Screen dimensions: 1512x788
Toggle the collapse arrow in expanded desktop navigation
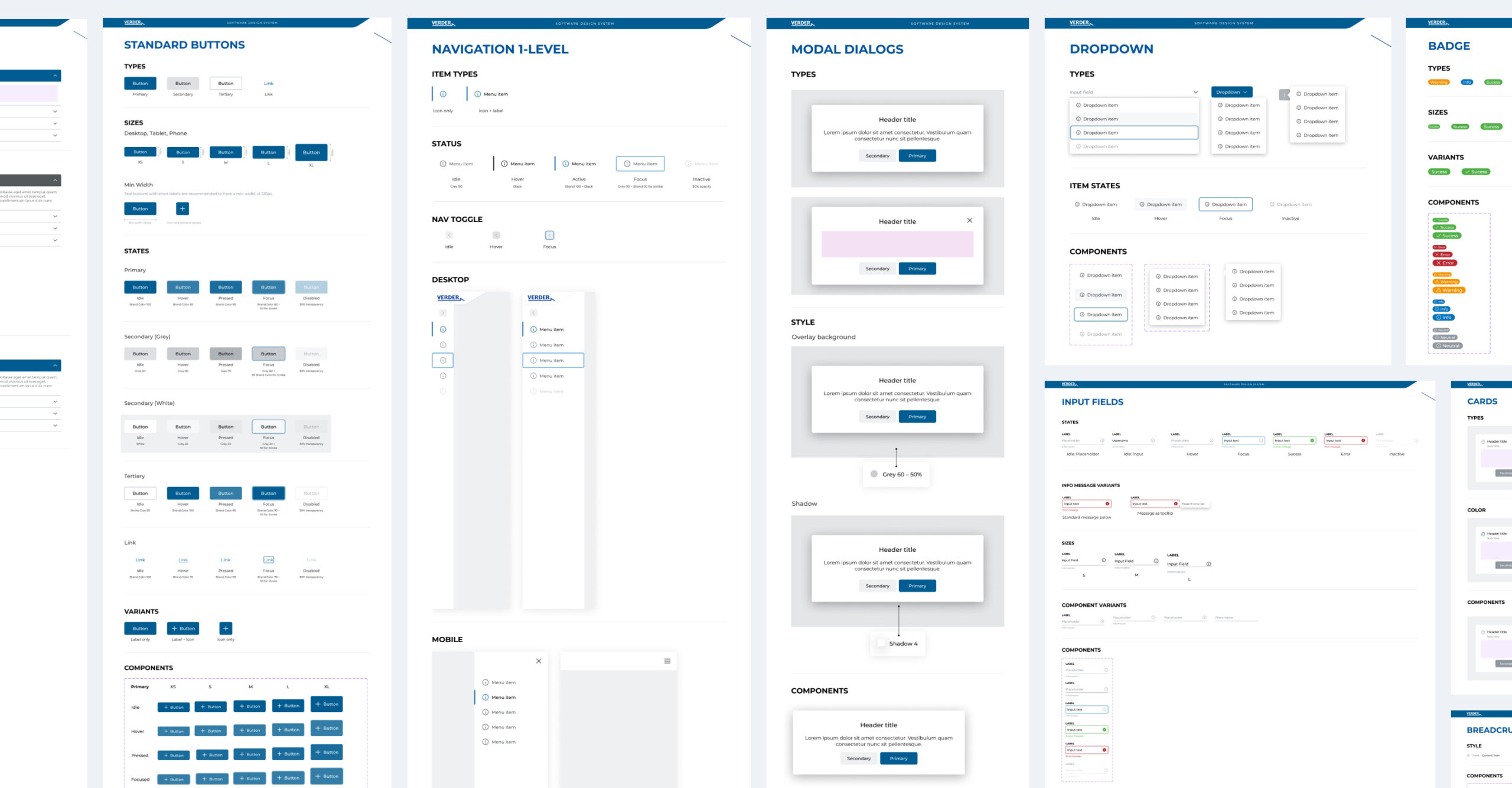click(x=533, y=313)
